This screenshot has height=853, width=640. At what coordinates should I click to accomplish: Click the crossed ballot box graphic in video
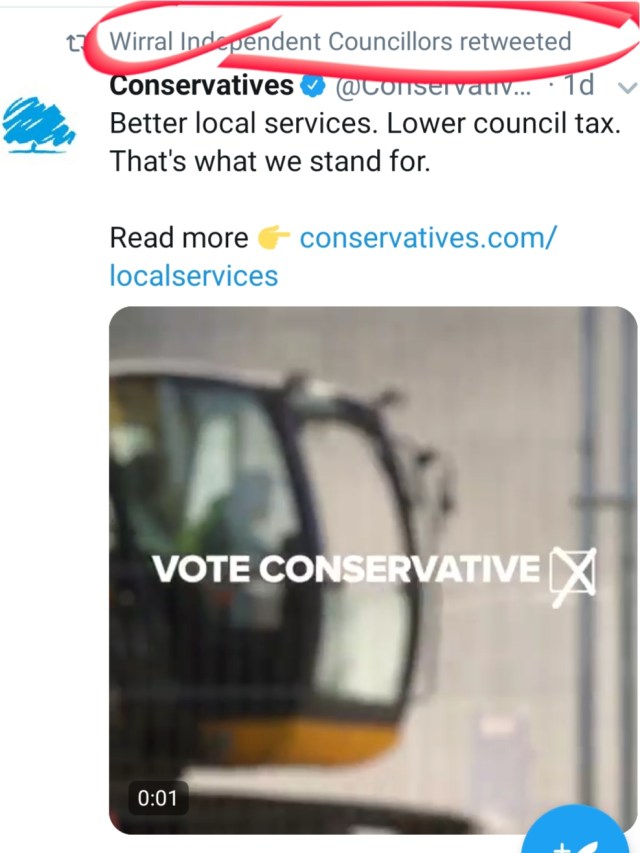(573, 576)
